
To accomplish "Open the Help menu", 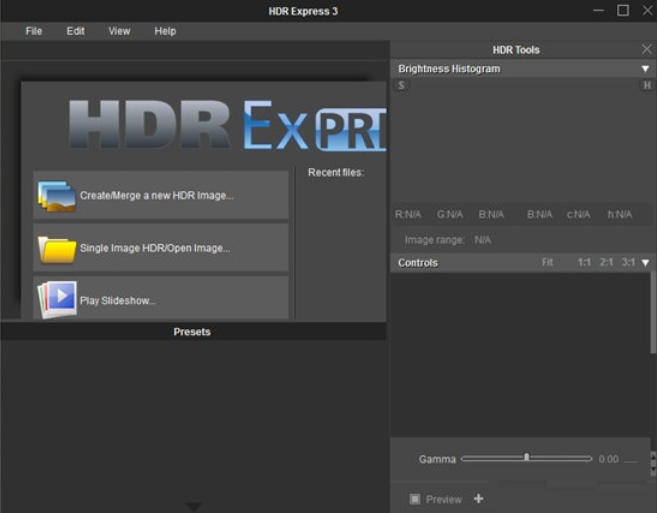I will pyautogui.click(x=165, y=31).
